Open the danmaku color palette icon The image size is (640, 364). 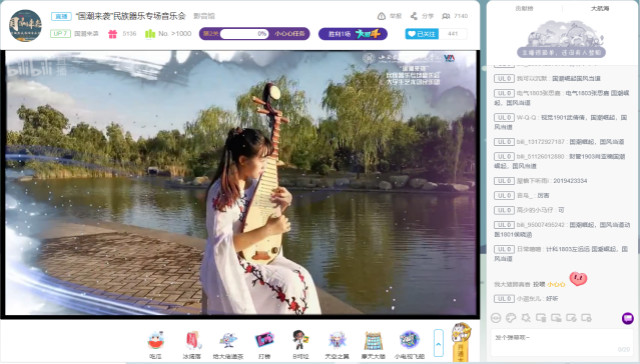(x=511, y=317)
